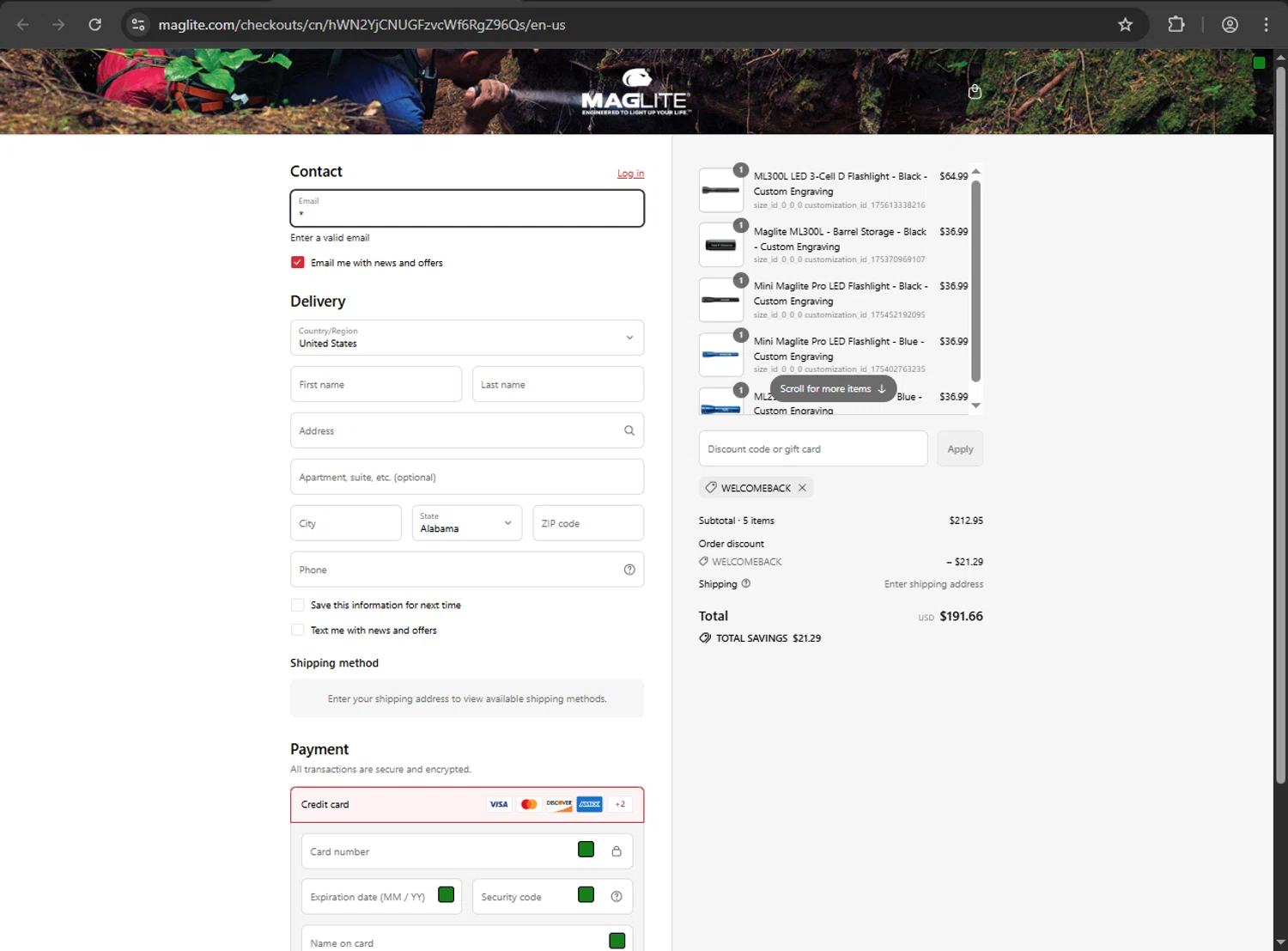Click the Total Savings tag icon
The image size is (1288, 951).
pos(705,638)
